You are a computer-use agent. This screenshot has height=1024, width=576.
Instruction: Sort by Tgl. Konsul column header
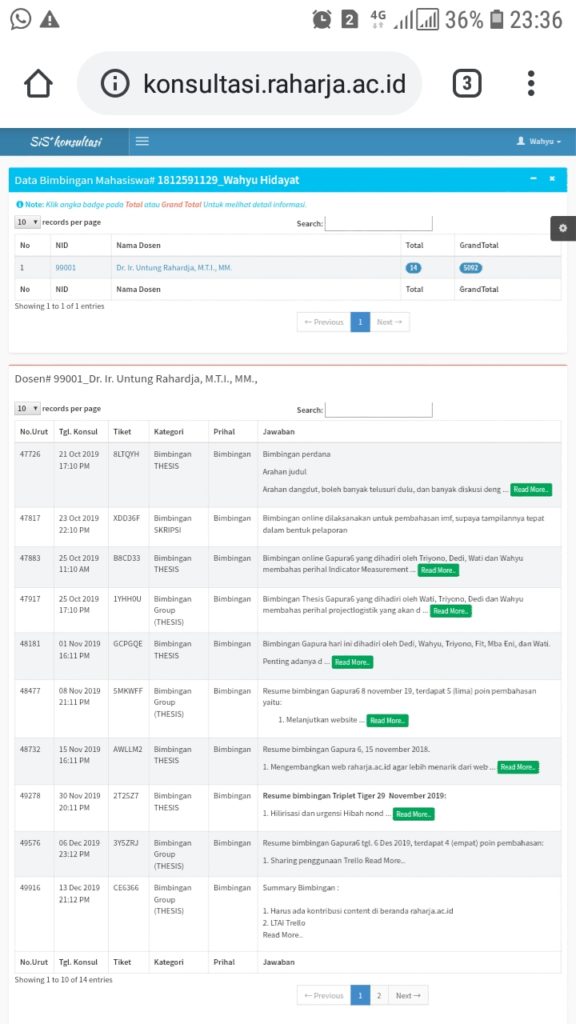[80, 432]
